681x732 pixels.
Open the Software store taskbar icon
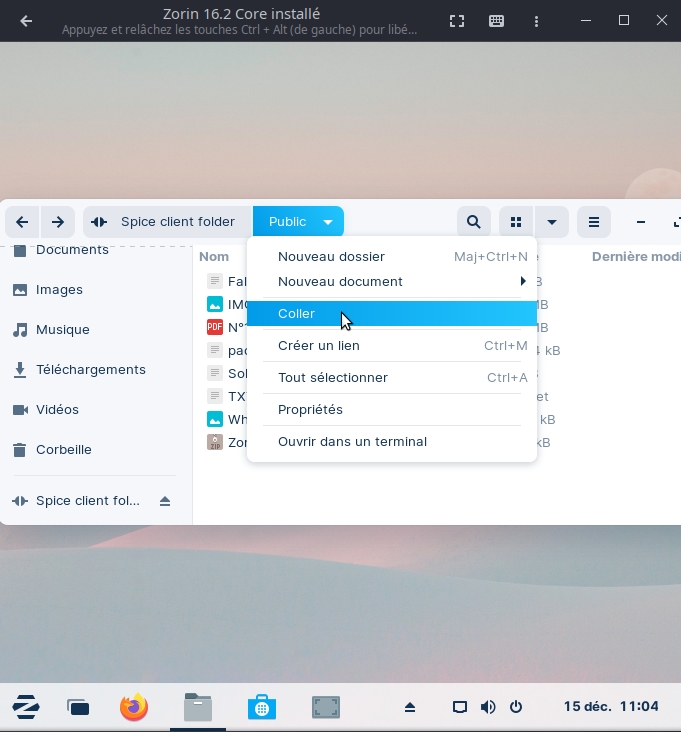(262, 707)
